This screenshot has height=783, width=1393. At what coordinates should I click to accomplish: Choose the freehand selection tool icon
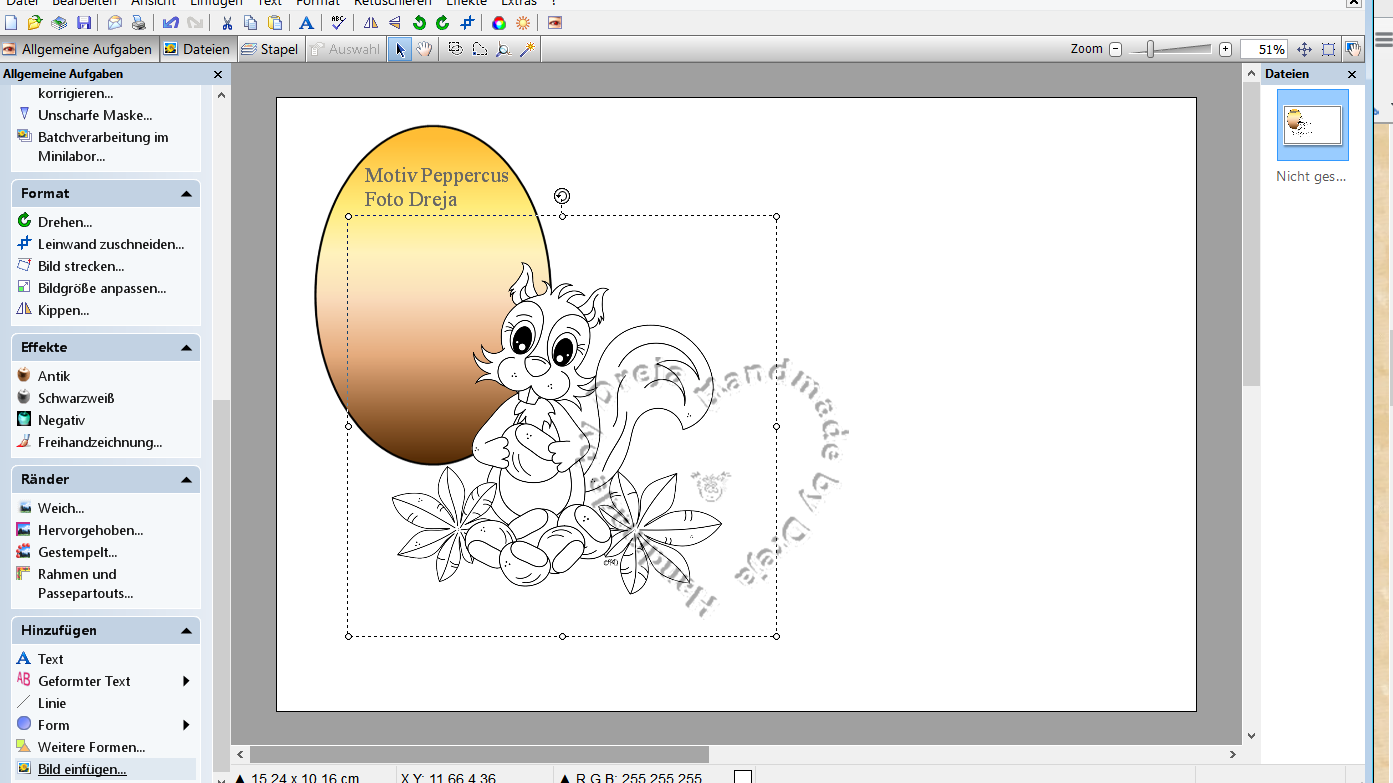(479, 49)
